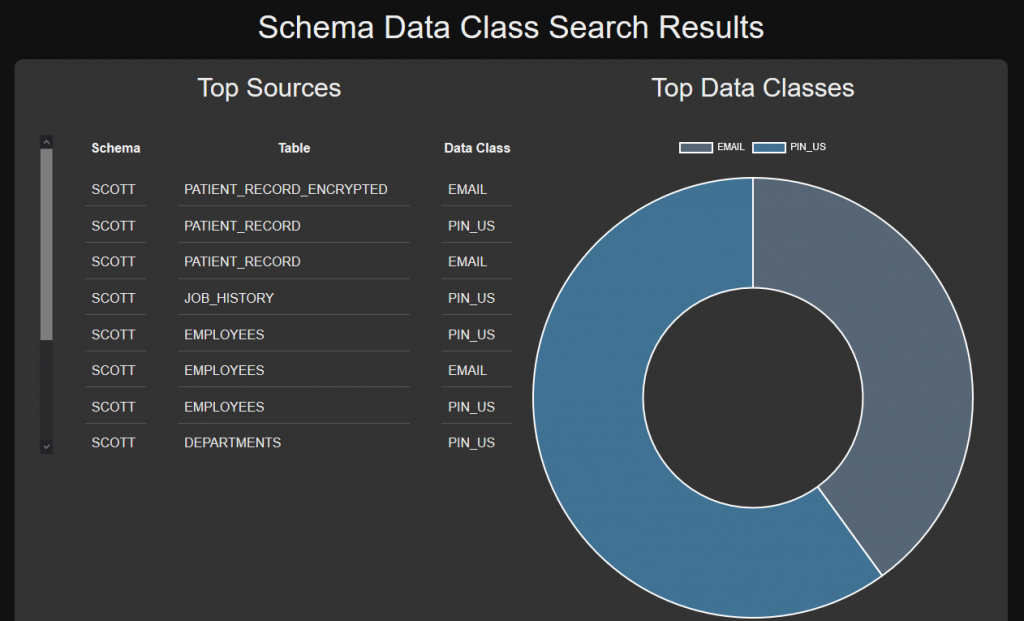Sort by the Table column header
This screenshot has width=1024, height=621.
click(x=294, y=148)
